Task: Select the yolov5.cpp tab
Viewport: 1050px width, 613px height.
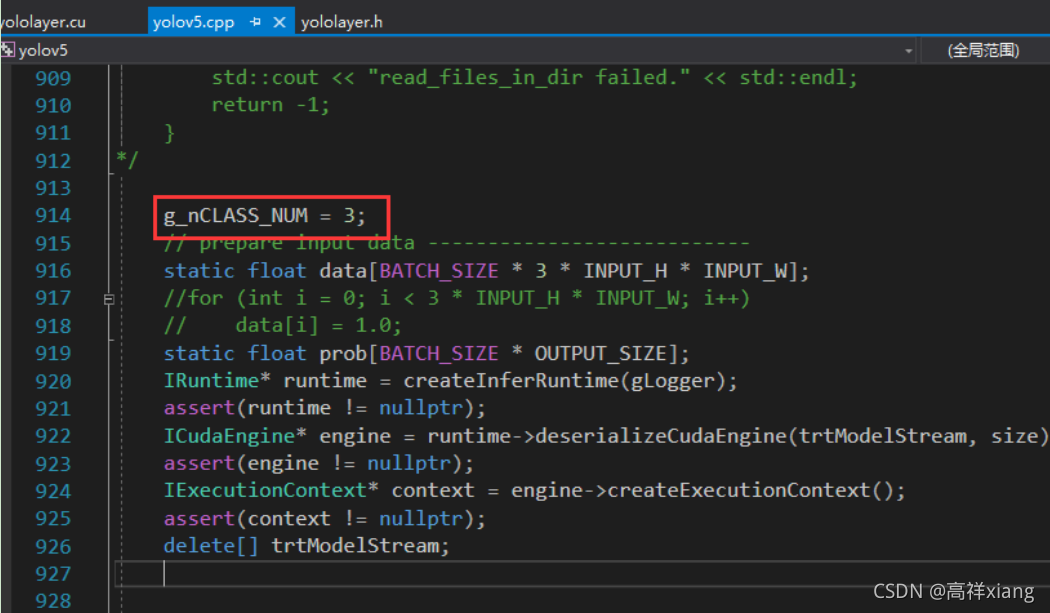Action: coord(194,22)
